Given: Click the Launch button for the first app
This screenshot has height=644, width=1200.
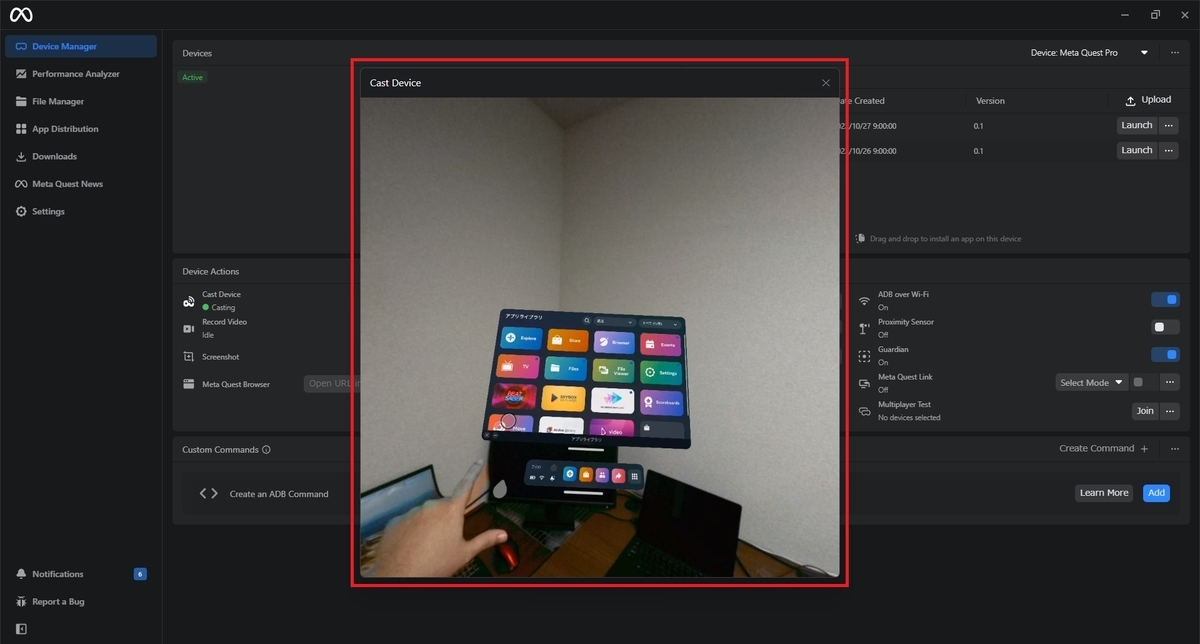Looking at the screenshot, I should click(x=1136, y=125).
